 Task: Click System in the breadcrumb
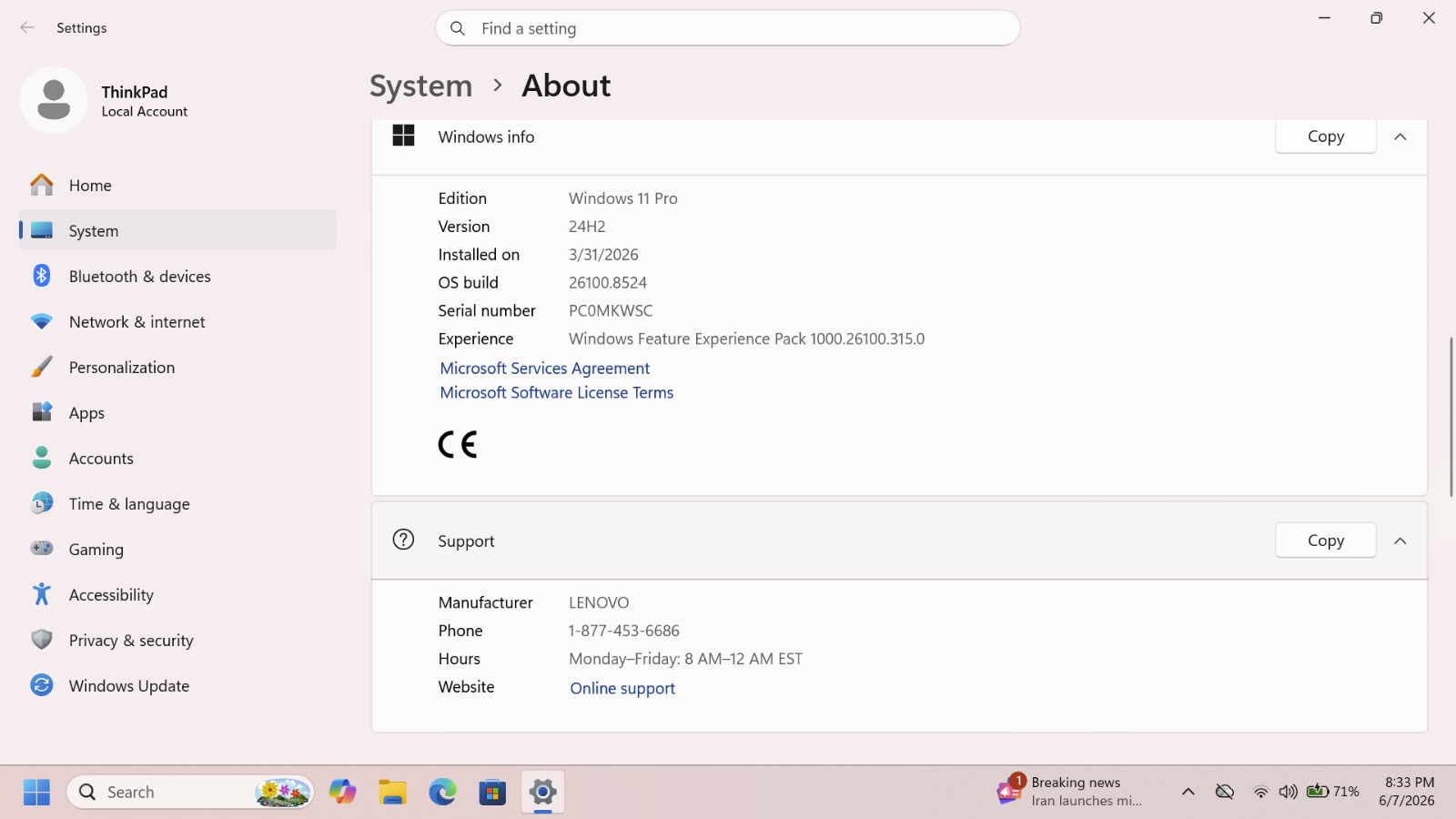tap(421, 86)
